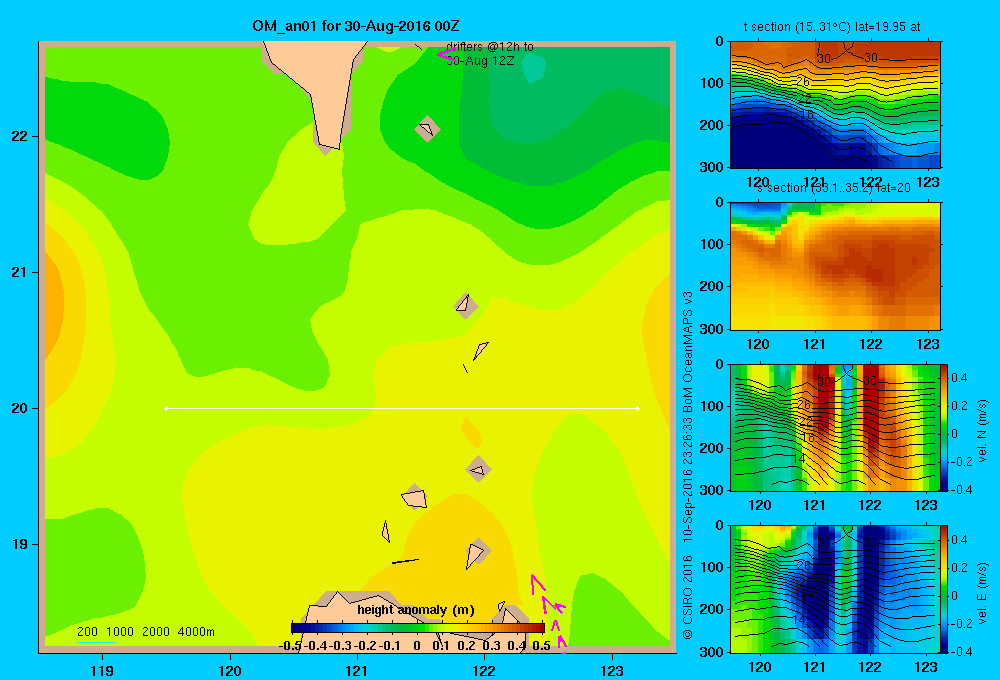Click longitude tick label 123 below main map

coord(612,670)
